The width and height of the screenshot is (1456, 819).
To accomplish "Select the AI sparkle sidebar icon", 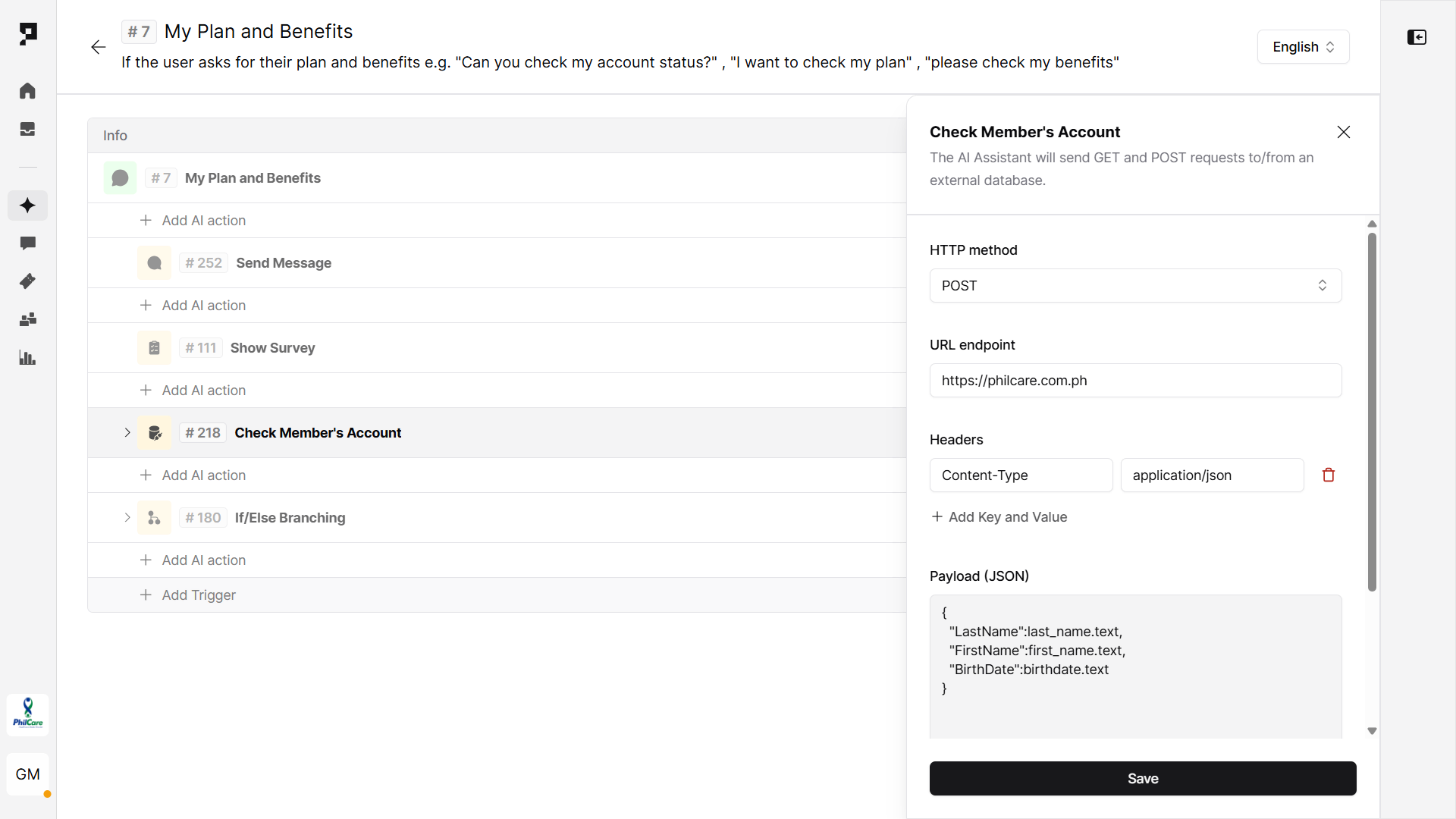I will tap(27, 206).
